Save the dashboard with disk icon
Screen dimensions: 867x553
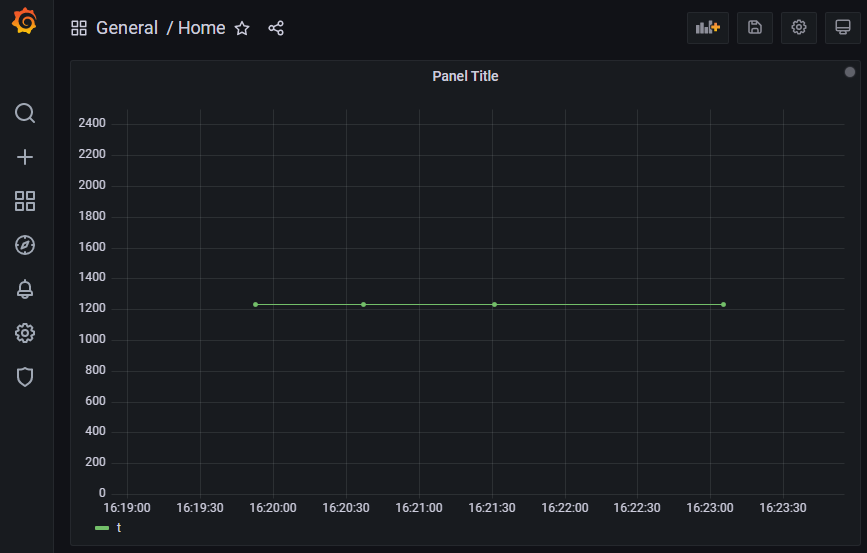click(755, 28)
